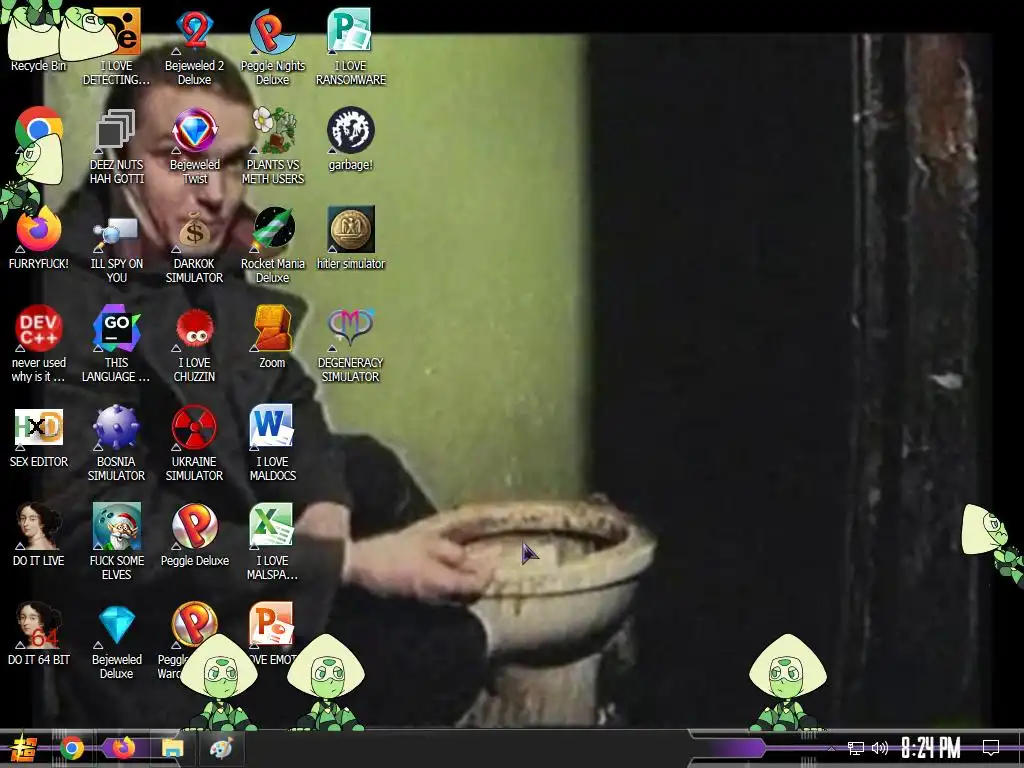The height and width of the screenshot is (768, 1024).
Task: Show hidden system tray icons
Action: point(831,748)
